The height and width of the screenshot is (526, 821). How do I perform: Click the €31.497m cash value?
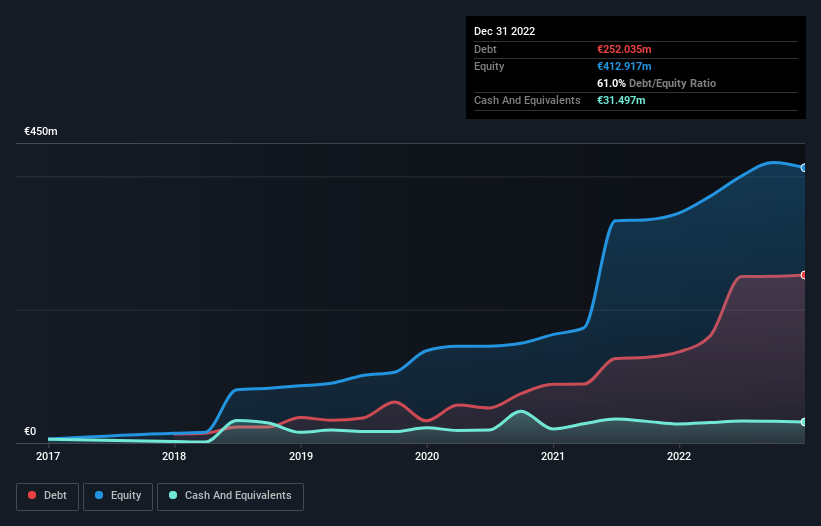[x=621, y=100]
